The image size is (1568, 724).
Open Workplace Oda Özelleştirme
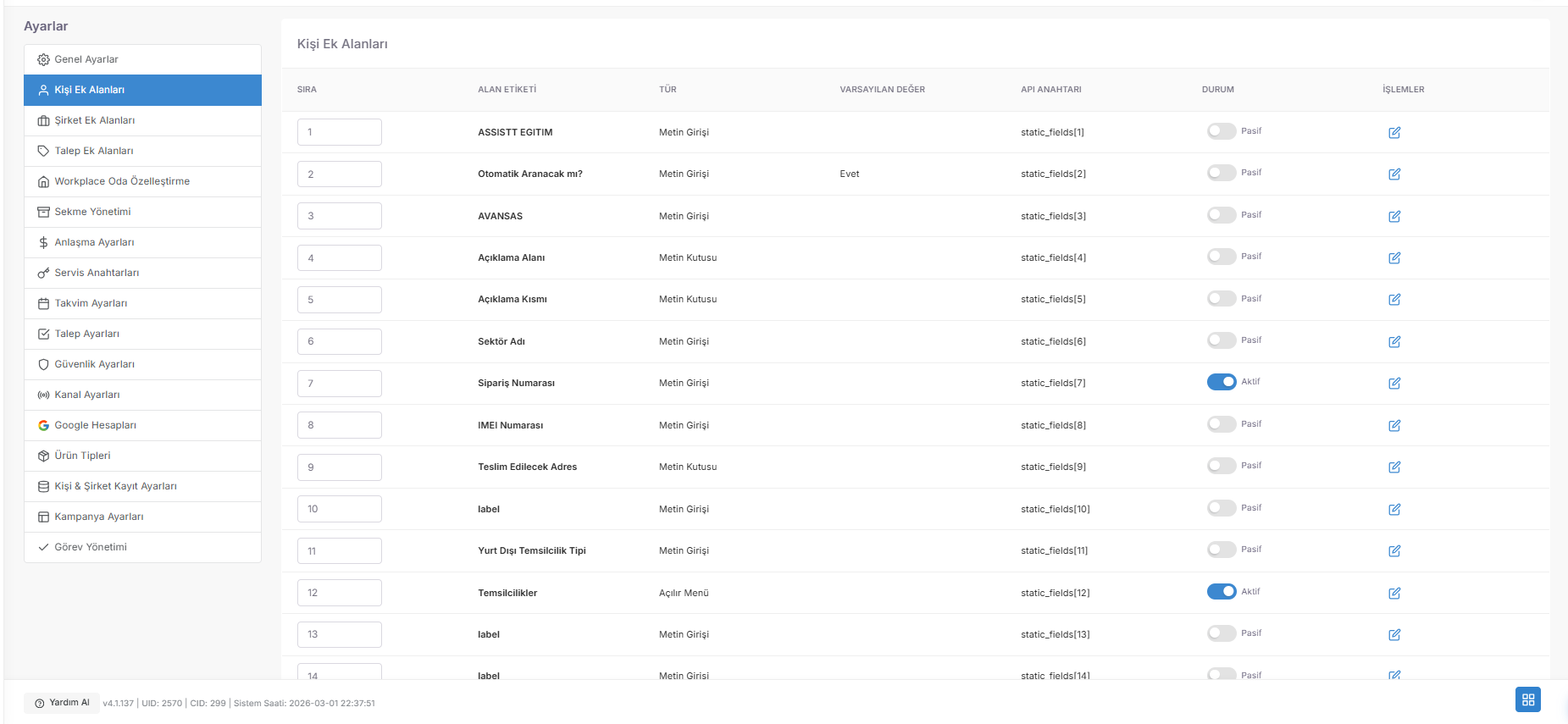(x=142, y=181)
